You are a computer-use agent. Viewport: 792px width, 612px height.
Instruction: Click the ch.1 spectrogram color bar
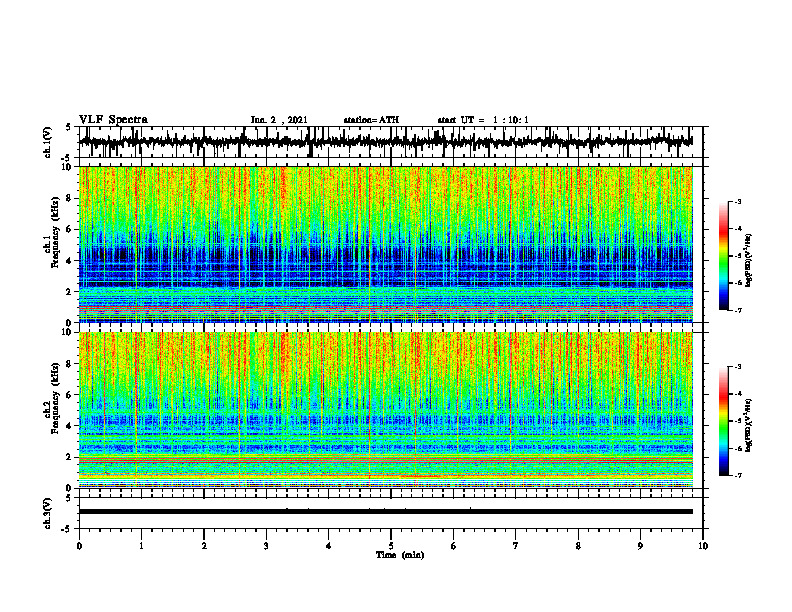point(724,256)
